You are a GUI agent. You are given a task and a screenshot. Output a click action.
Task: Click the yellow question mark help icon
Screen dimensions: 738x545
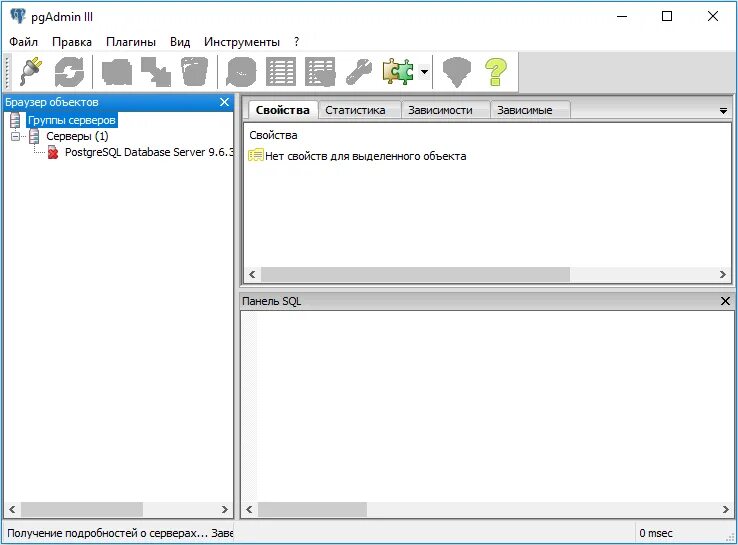496,72
